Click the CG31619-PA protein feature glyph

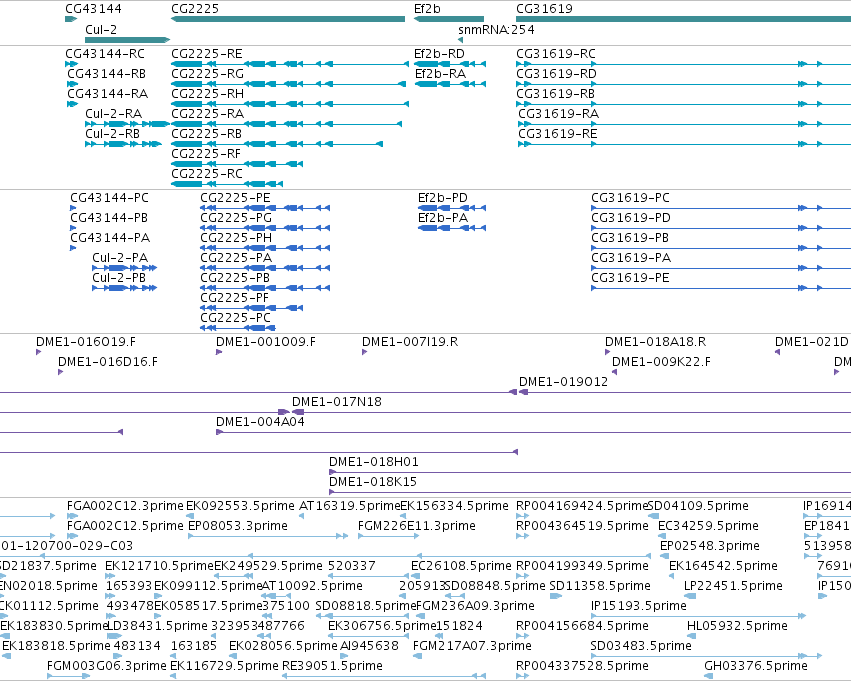pos(721,268)
